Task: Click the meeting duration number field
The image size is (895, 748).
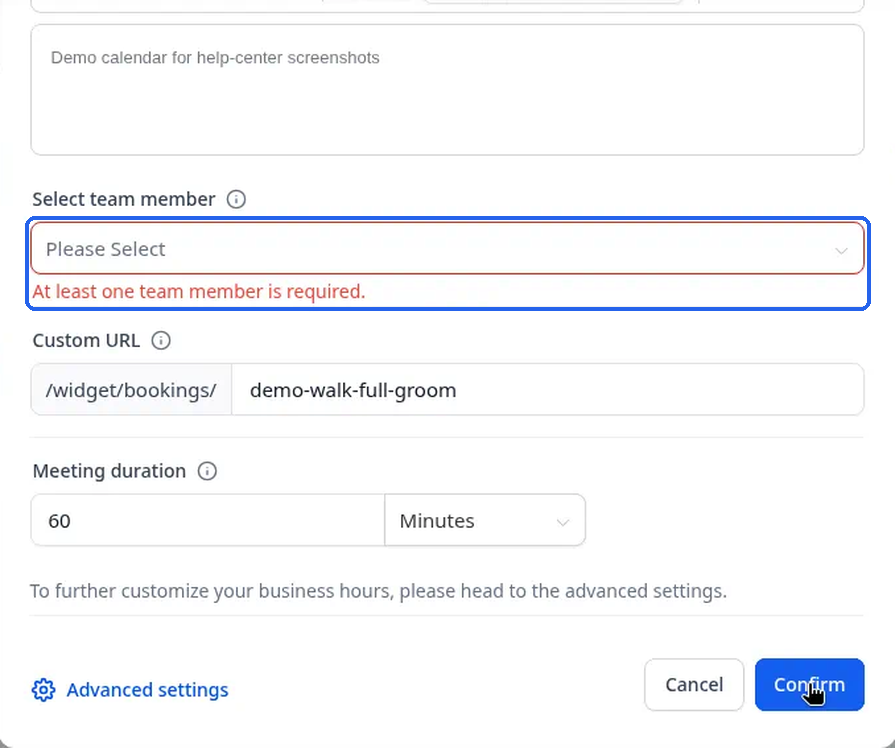Action: coord(208,520)
